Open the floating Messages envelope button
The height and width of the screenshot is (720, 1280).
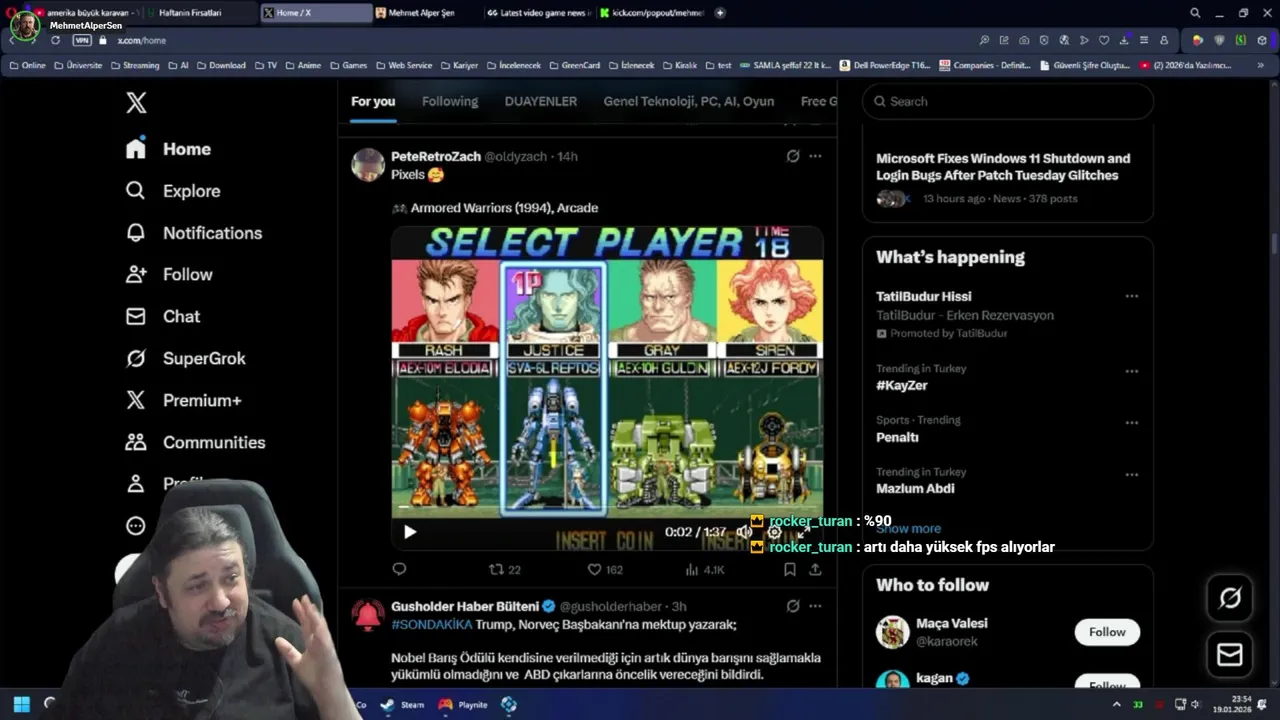tap(1230, 655)
